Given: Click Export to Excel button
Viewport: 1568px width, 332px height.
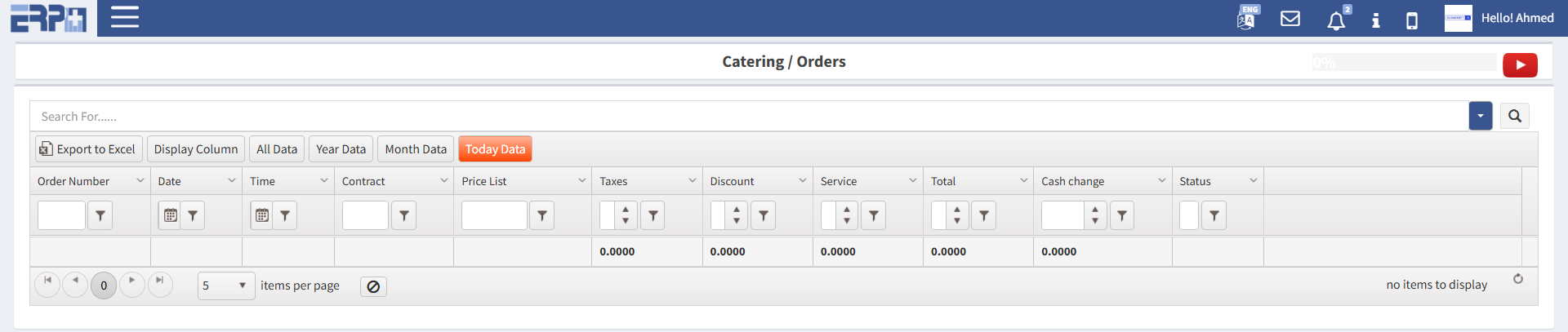Looking at the screenshot, I should click(x=88, y=149).
